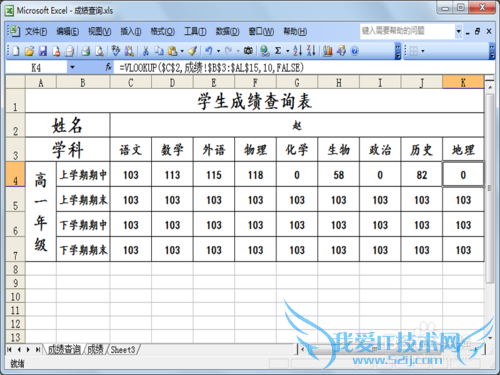Click the first-sheet tab navigation arrow
Viewport: 500px width, 375px height.
point(9,349)
